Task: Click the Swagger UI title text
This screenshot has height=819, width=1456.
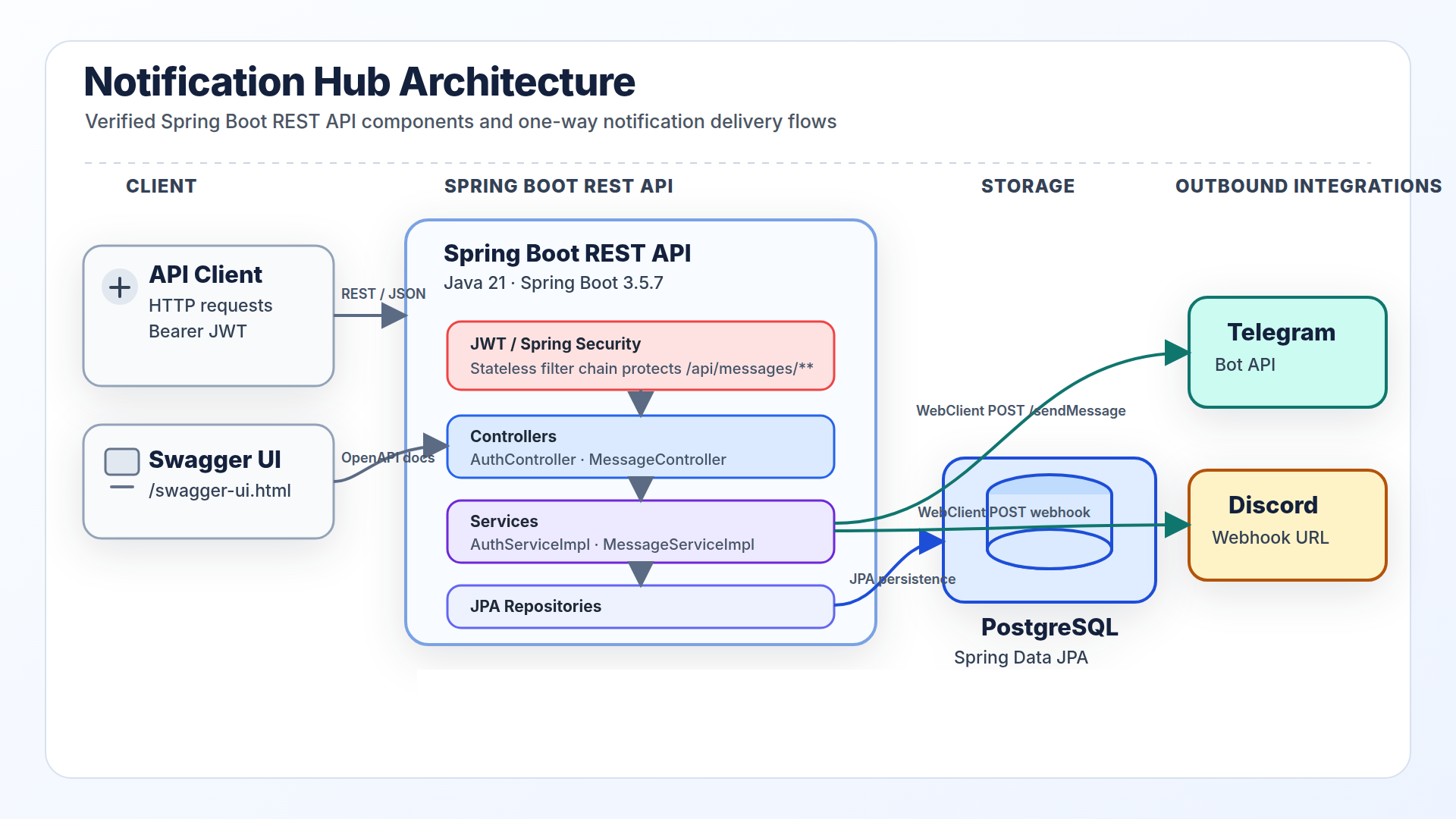Action: pyautogui.click(x=215, y=460)
